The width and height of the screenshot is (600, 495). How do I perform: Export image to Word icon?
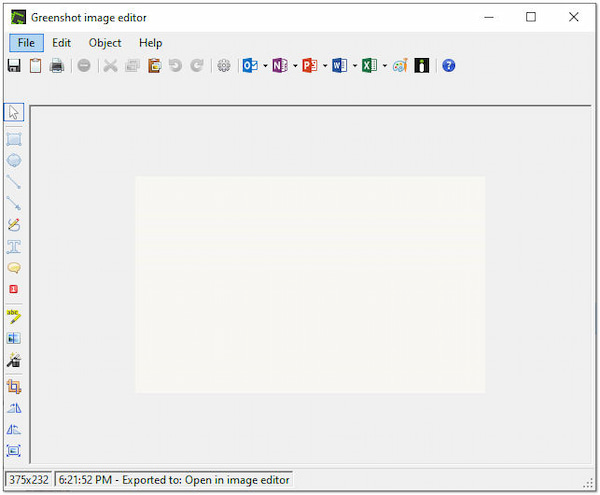pyautogui.click(x=340, y=66)
